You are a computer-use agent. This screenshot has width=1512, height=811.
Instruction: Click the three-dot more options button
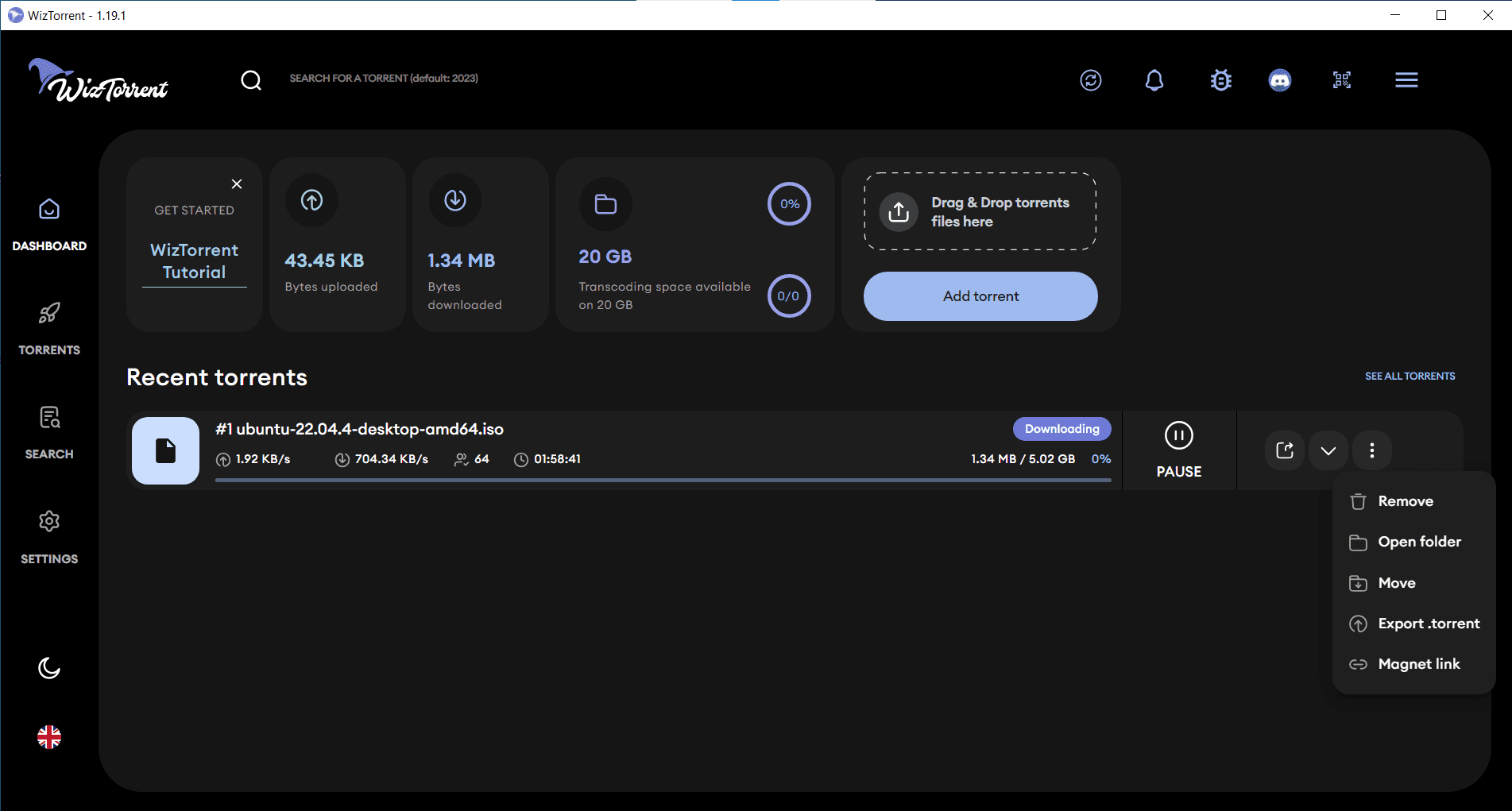coord(1372,450)
